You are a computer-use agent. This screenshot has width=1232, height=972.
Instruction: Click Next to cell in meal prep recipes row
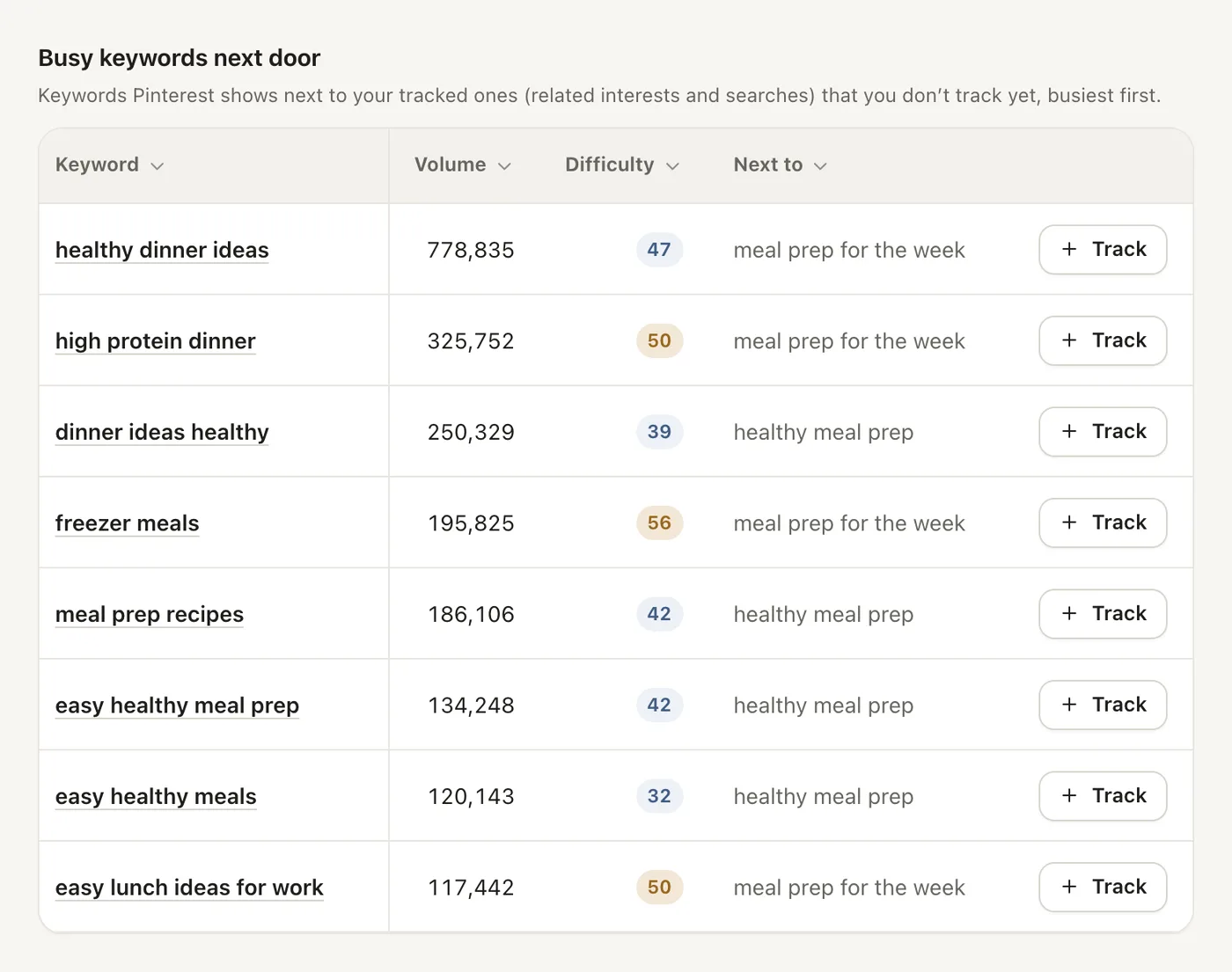[824, 615]
